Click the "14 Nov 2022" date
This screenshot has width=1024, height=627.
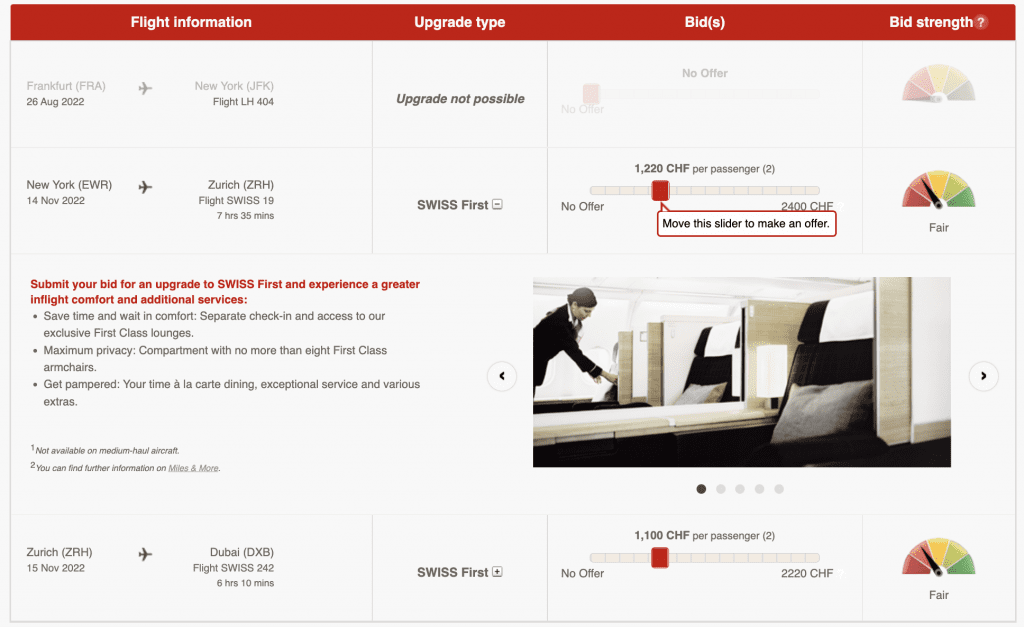(x=56, y=201)
